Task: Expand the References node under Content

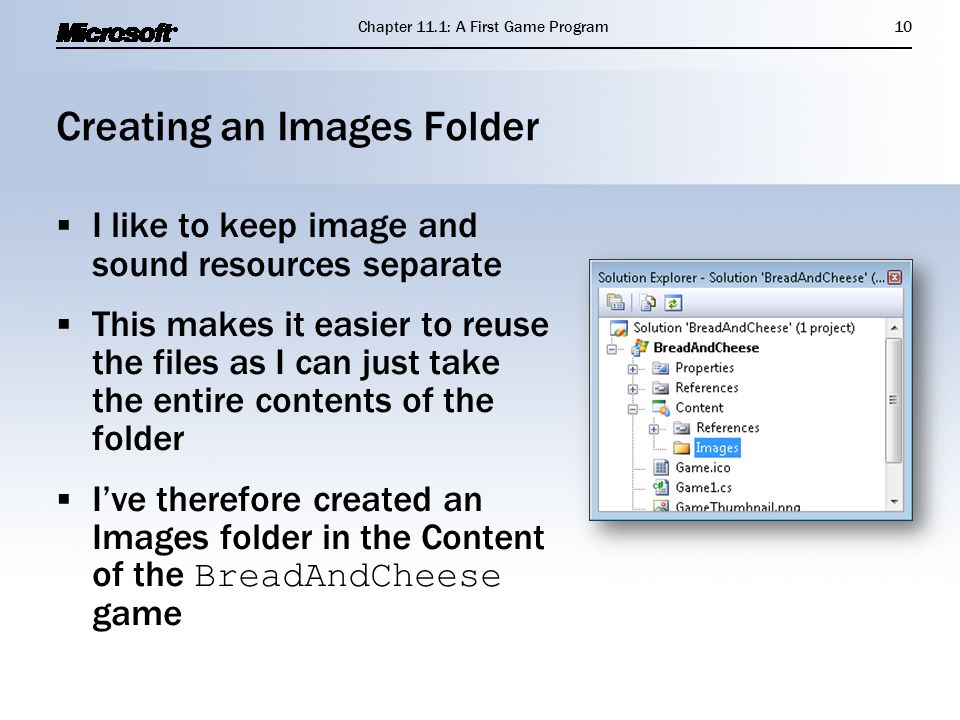Action: point(653,429)
